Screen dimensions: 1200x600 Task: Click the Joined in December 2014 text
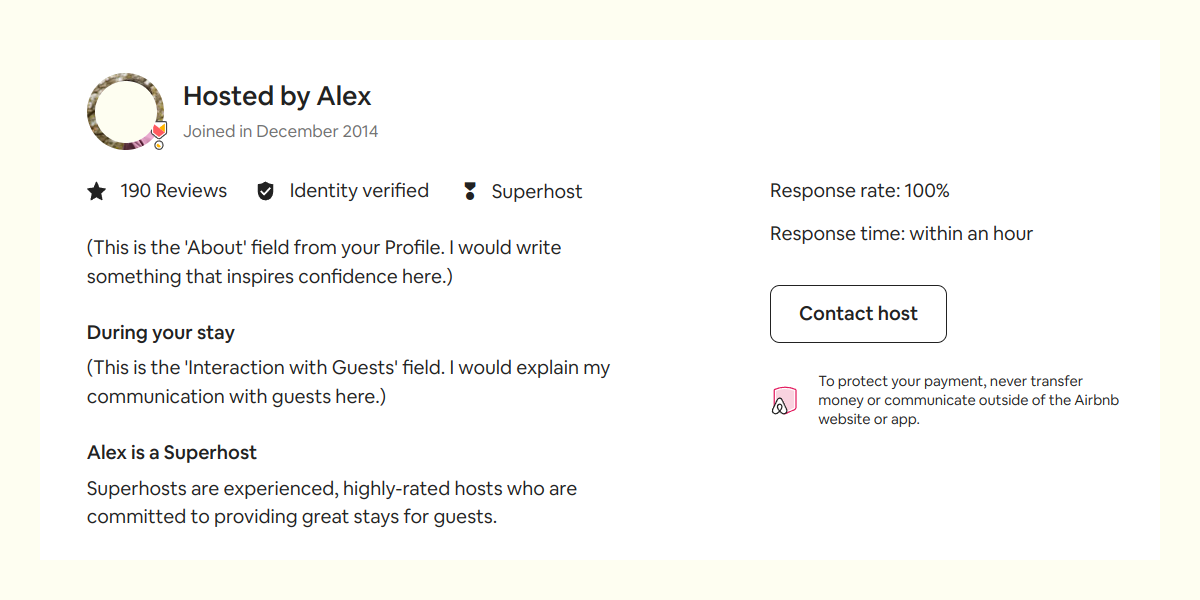(281, 131)
